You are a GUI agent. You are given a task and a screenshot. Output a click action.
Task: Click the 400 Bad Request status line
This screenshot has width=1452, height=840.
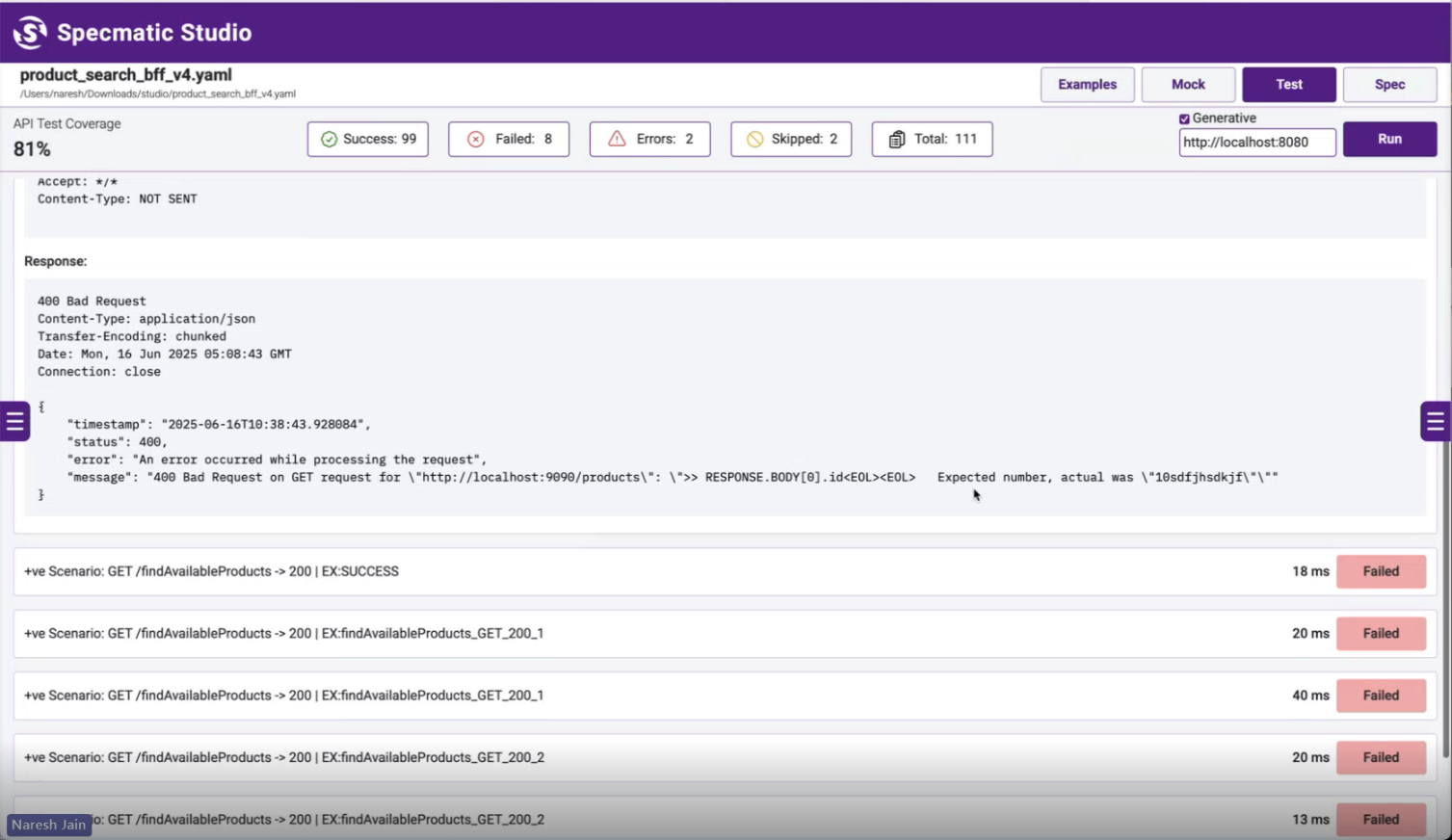coord(92,302)
